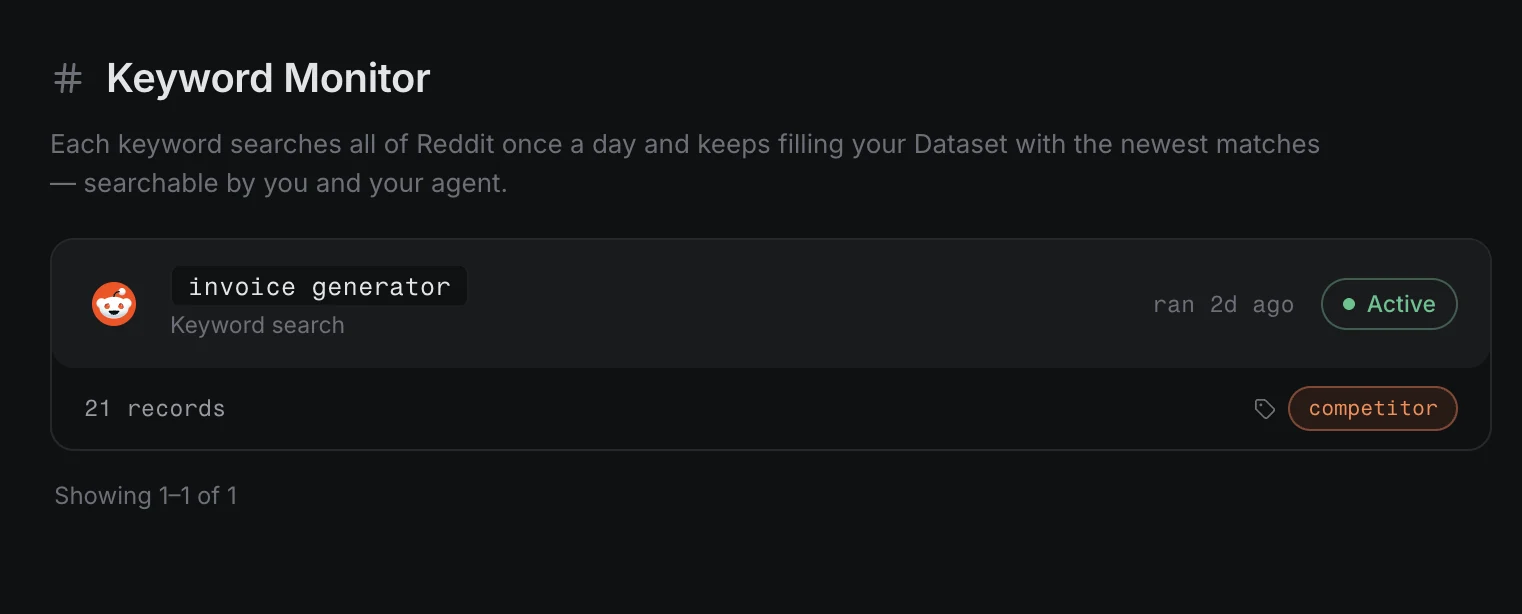This screenshot has height=614, width=1522.
Task: Click the green dot in Active badge
Action: (1349, 304)
